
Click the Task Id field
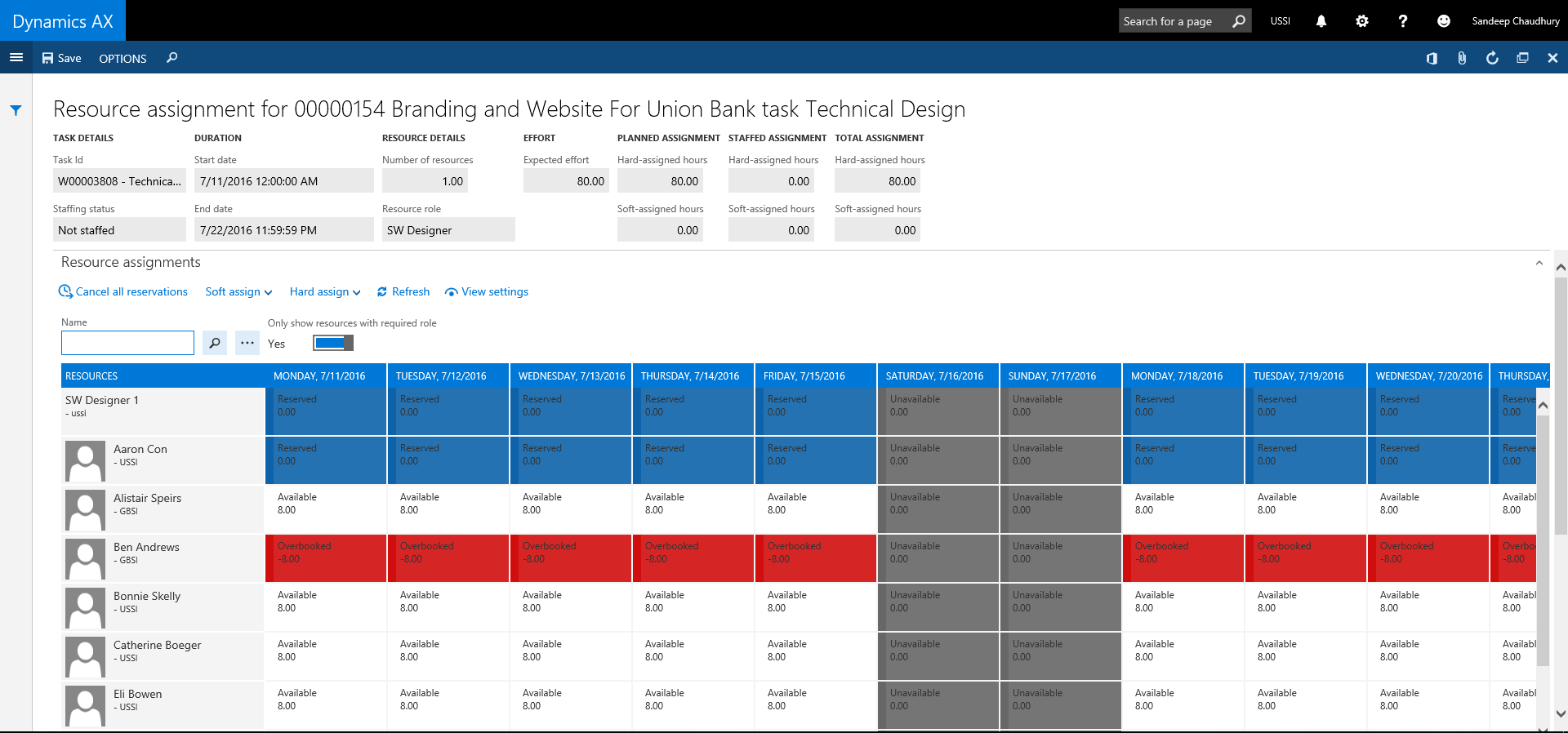click(119, 180)
